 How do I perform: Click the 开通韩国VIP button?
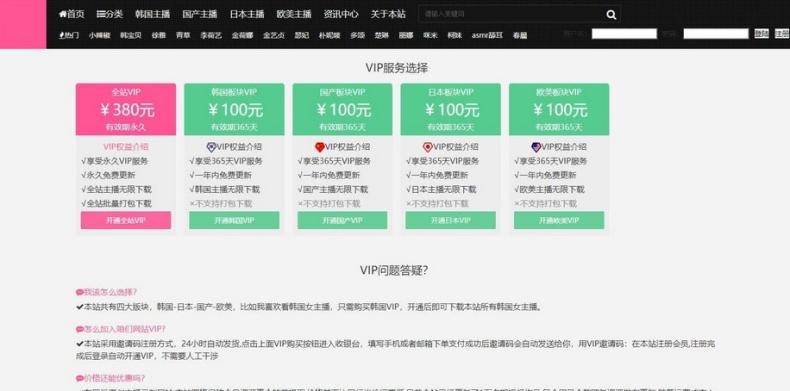click(x=234, y=220)
